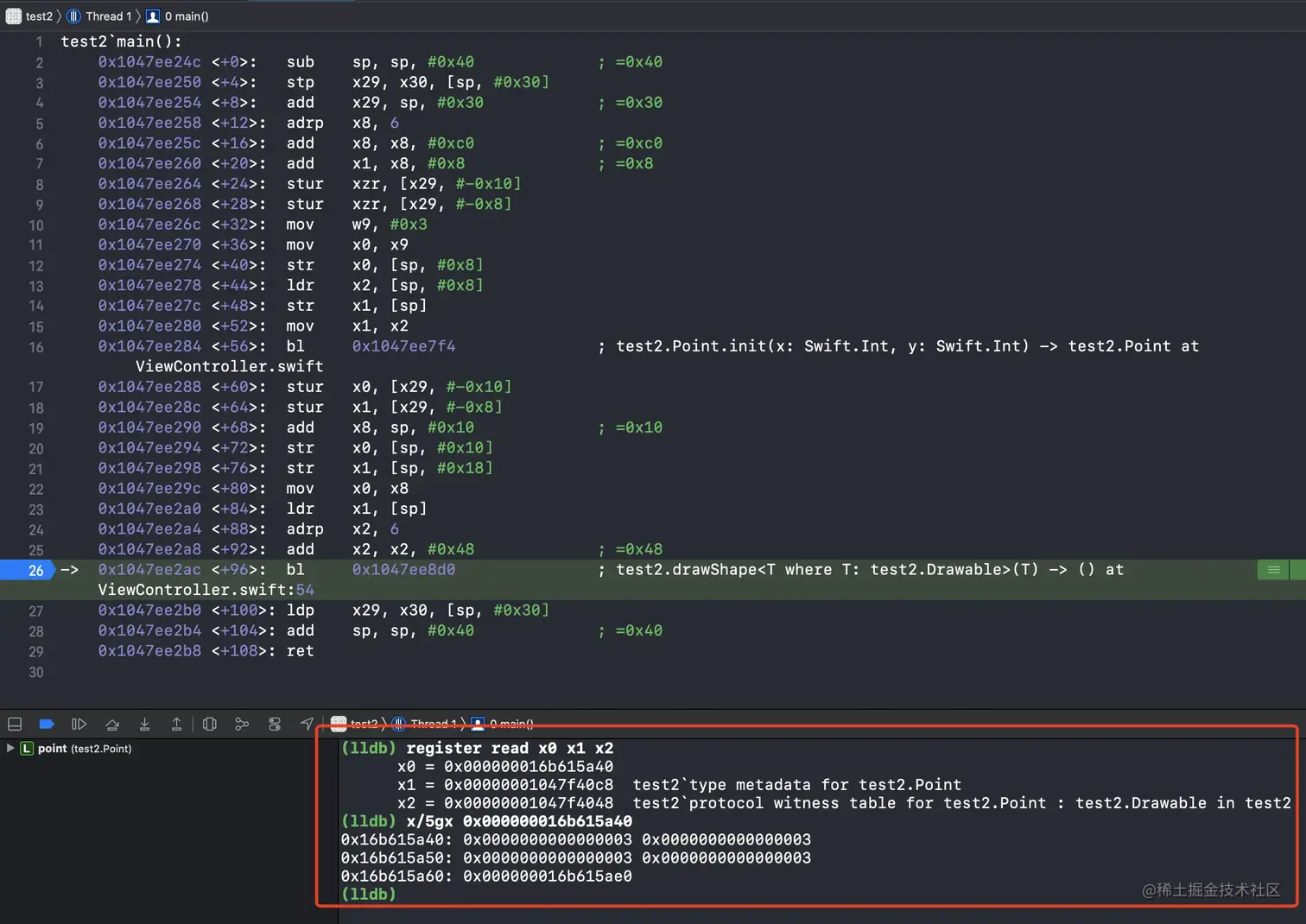1306x924 pixels.
Task: Hide the debug area with the panel icon
Action: pyautogui.click(x=15, y=724)
